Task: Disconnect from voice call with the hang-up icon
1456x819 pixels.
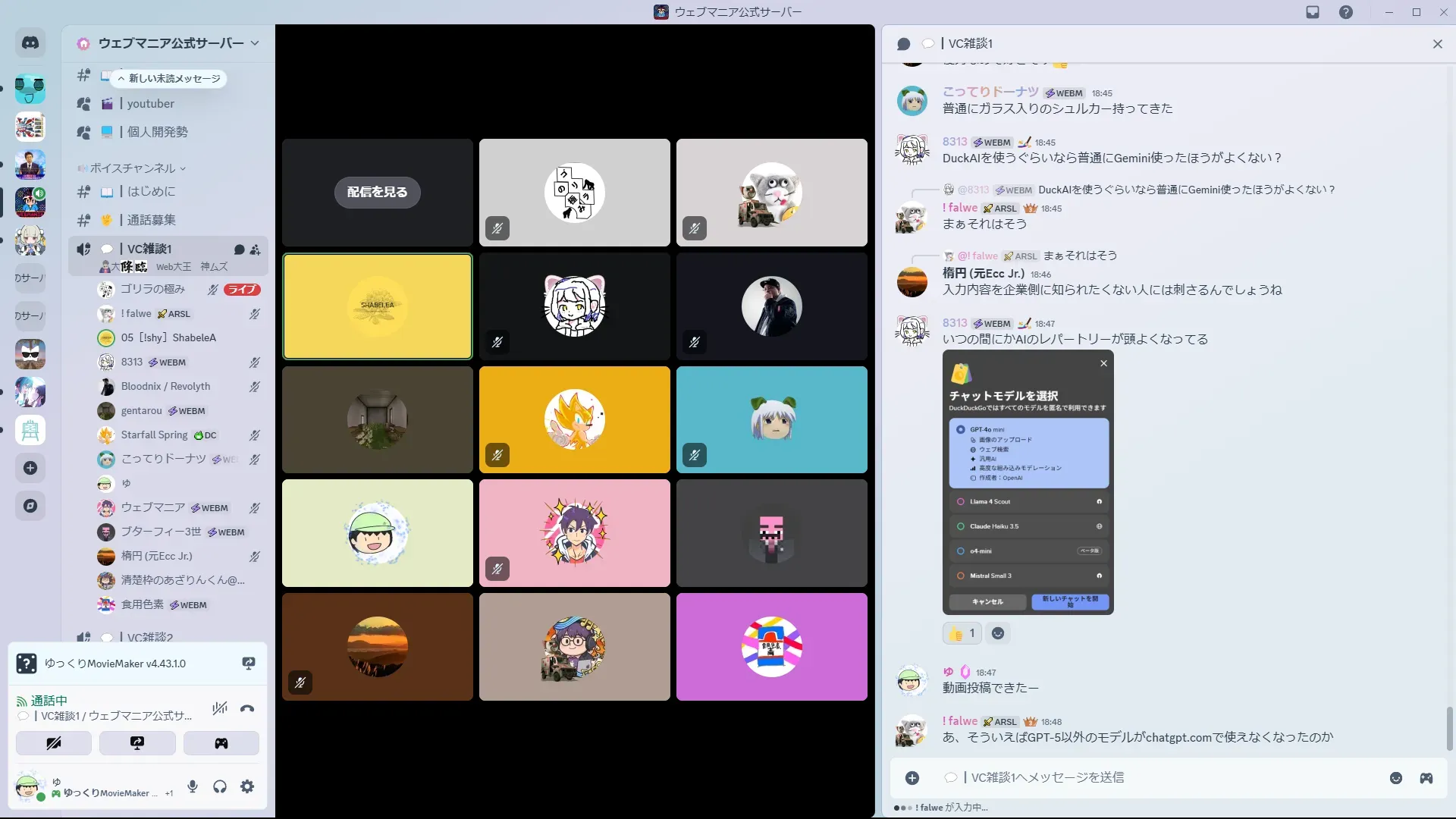Action: pyautogui.click(x=247, y=708)
